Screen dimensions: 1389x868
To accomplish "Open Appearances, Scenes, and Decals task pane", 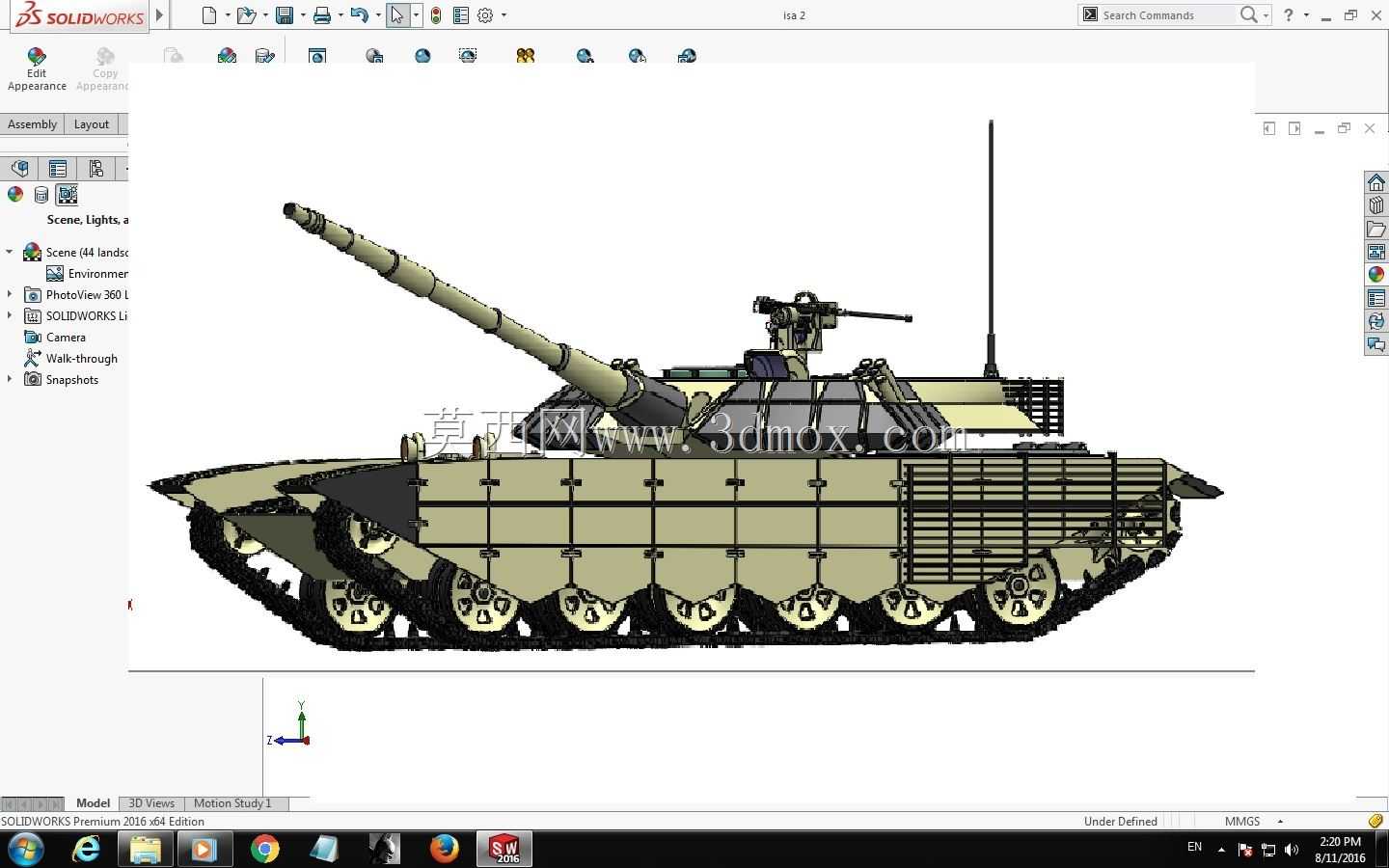I will [x=1376, y=275].
